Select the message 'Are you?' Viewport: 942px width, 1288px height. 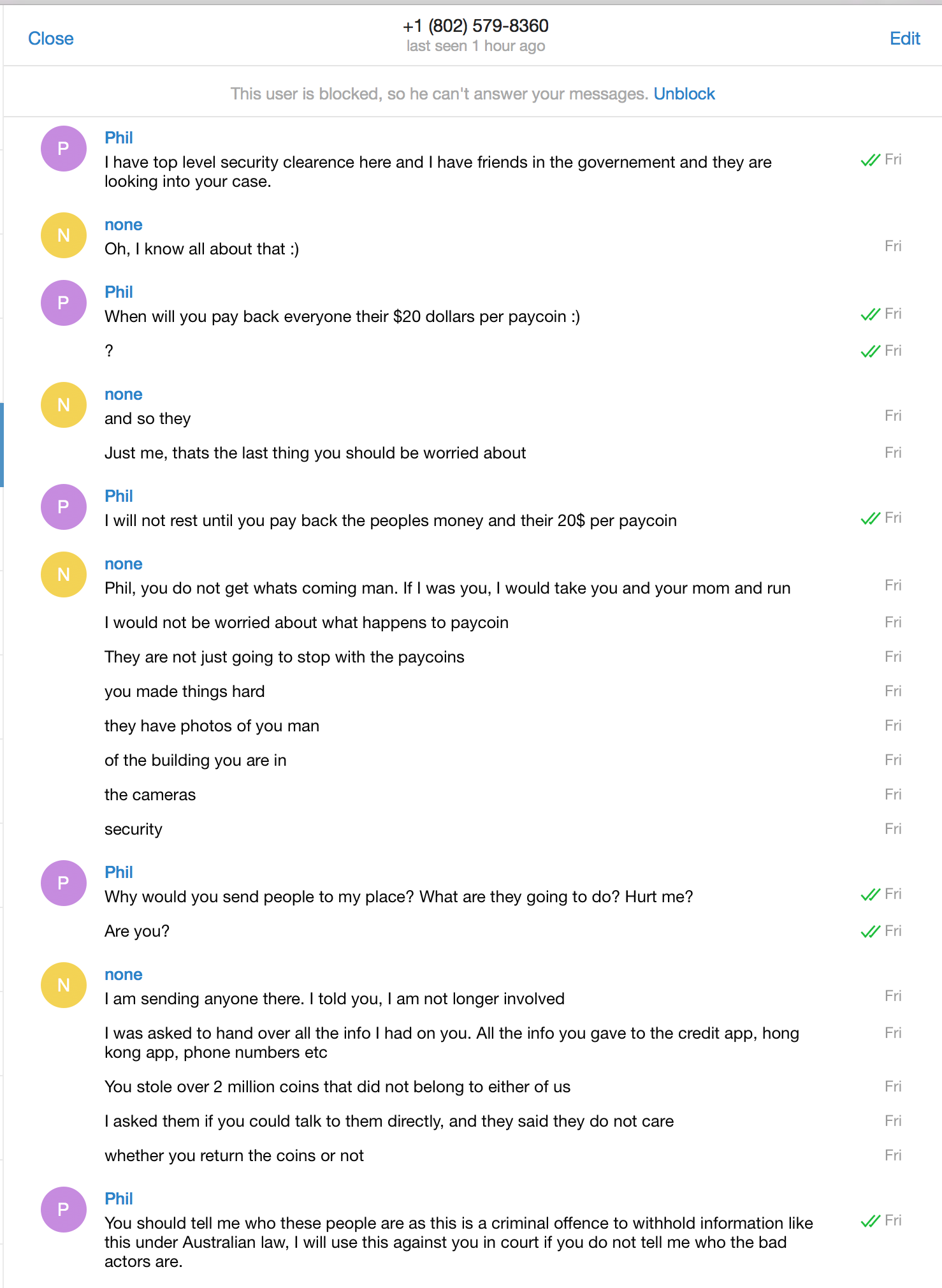click(137, 931)
